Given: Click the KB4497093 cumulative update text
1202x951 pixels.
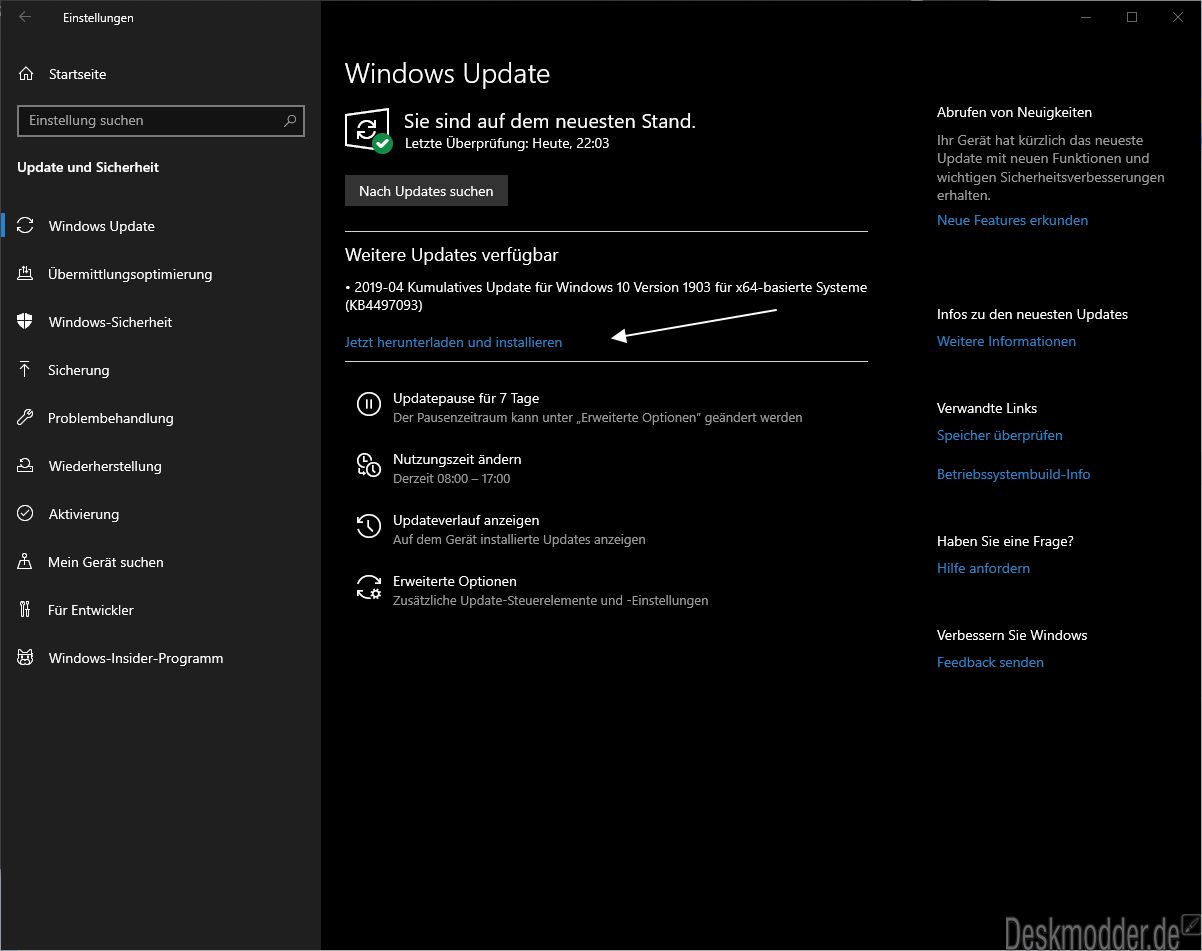Looking at the screenshot, I should point(606,296).
